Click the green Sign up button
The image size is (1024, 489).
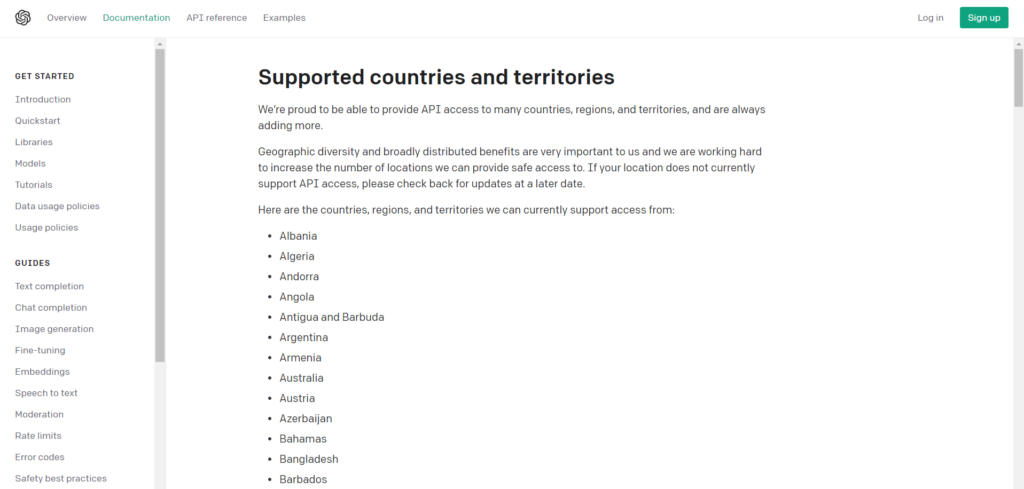[x=984, y=18]
